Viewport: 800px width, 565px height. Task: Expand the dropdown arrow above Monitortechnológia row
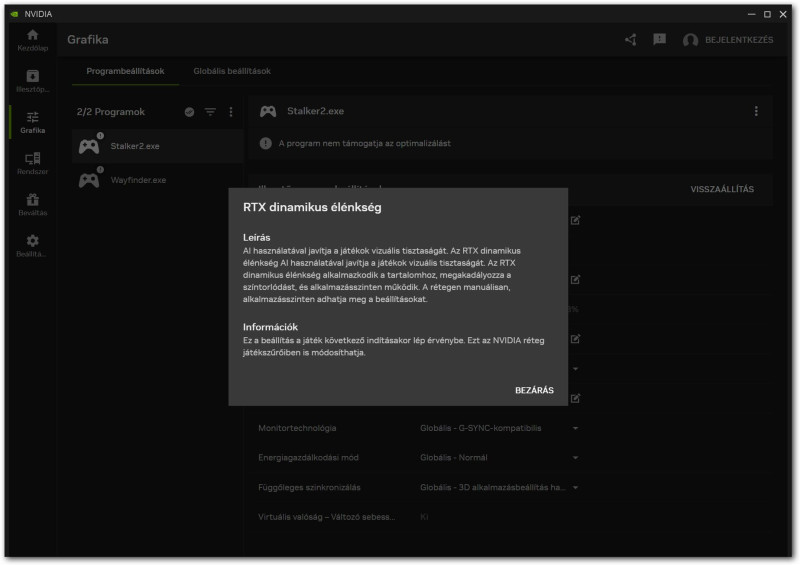tap(576, 369)
